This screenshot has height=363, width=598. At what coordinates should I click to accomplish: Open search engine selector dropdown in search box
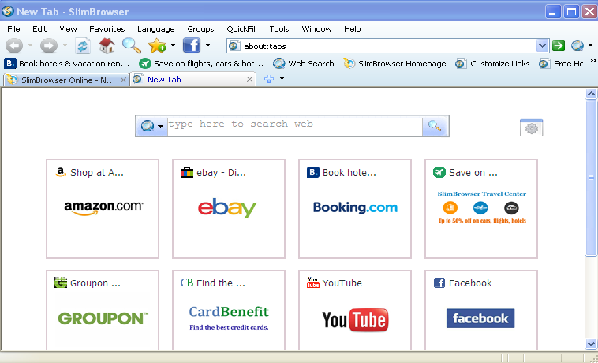click(x=151, y=126)
